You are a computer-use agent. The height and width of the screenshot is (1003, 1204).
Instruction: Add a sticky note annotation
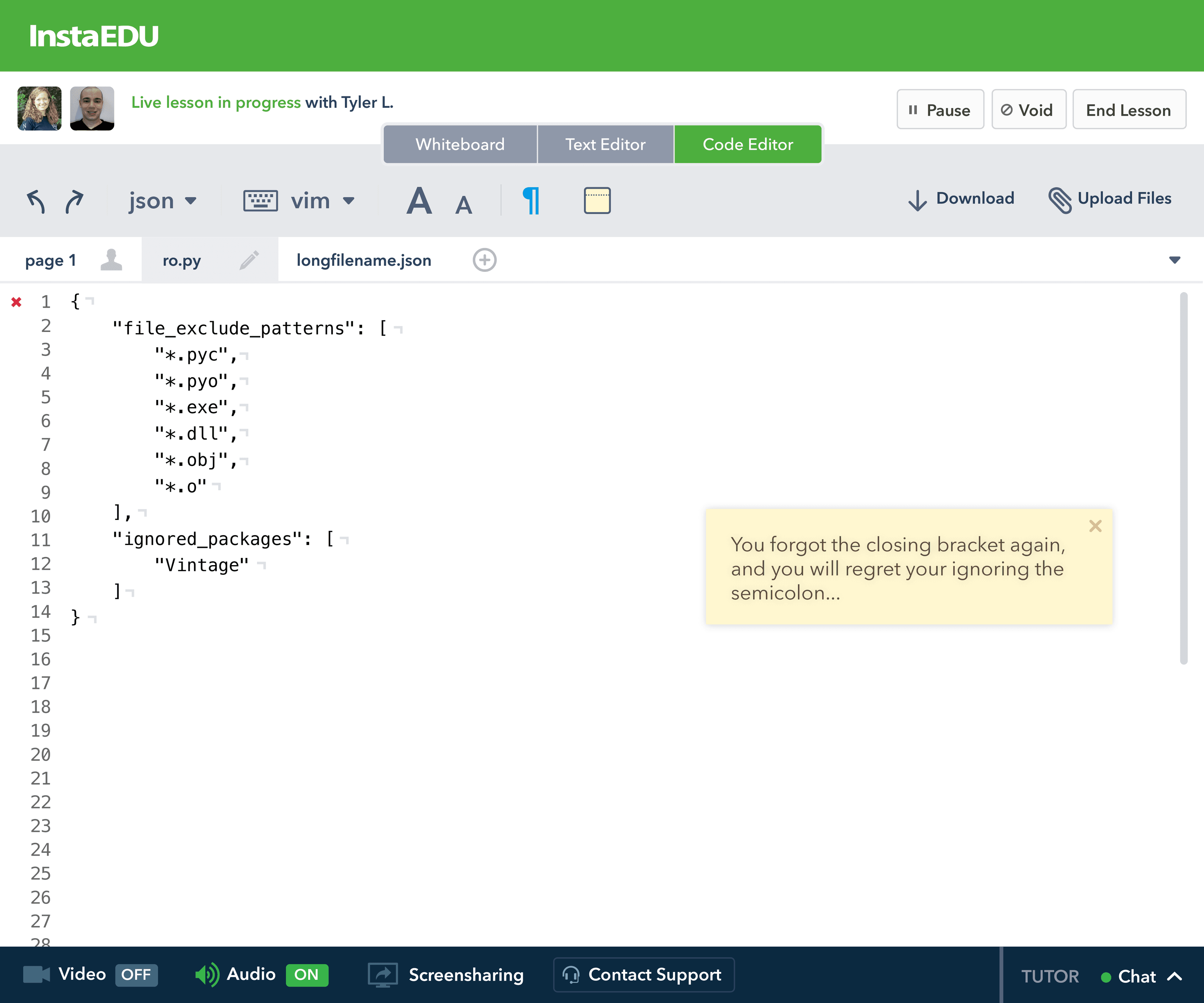(x=597, y=201)
